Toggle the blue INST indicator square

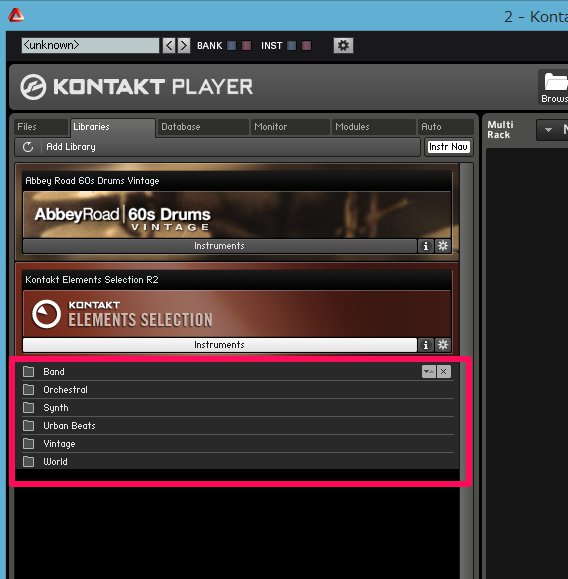[x=291, y=45]
